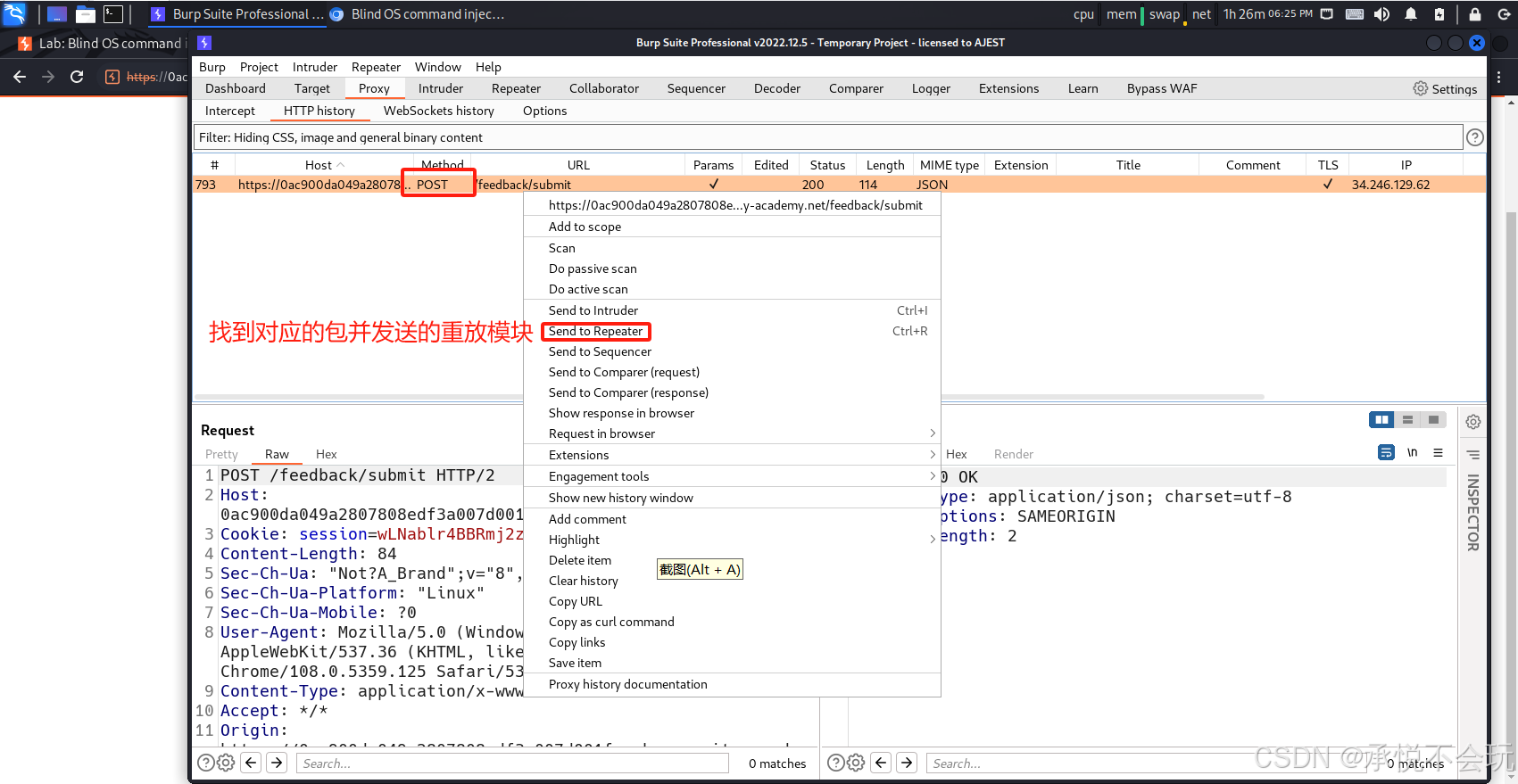Viewport: 1518px width, 784px height.
Task: Go to next request search match
Action: [278, 763]
